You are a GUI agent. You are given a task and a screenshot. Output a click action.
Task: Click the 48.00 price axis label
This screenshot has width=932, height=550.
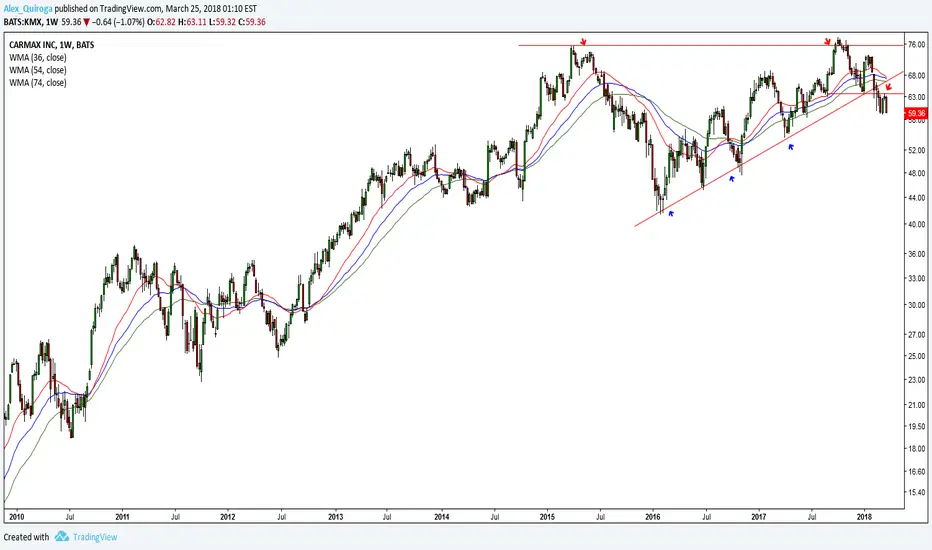pyautogui.click(x=917, y=173)
